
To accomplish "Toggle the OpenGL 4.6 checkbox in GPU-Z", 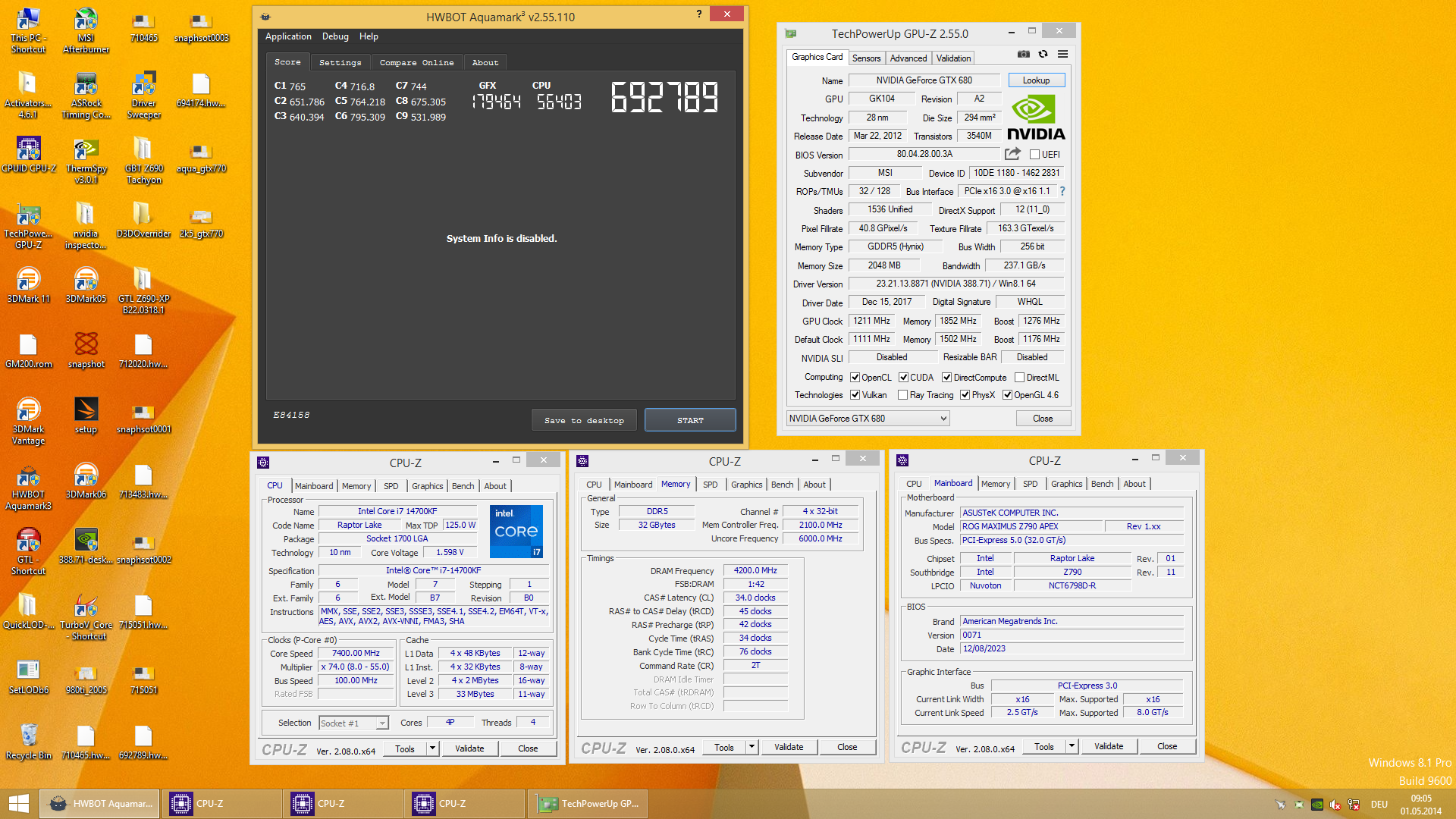I will (1008, 395).
